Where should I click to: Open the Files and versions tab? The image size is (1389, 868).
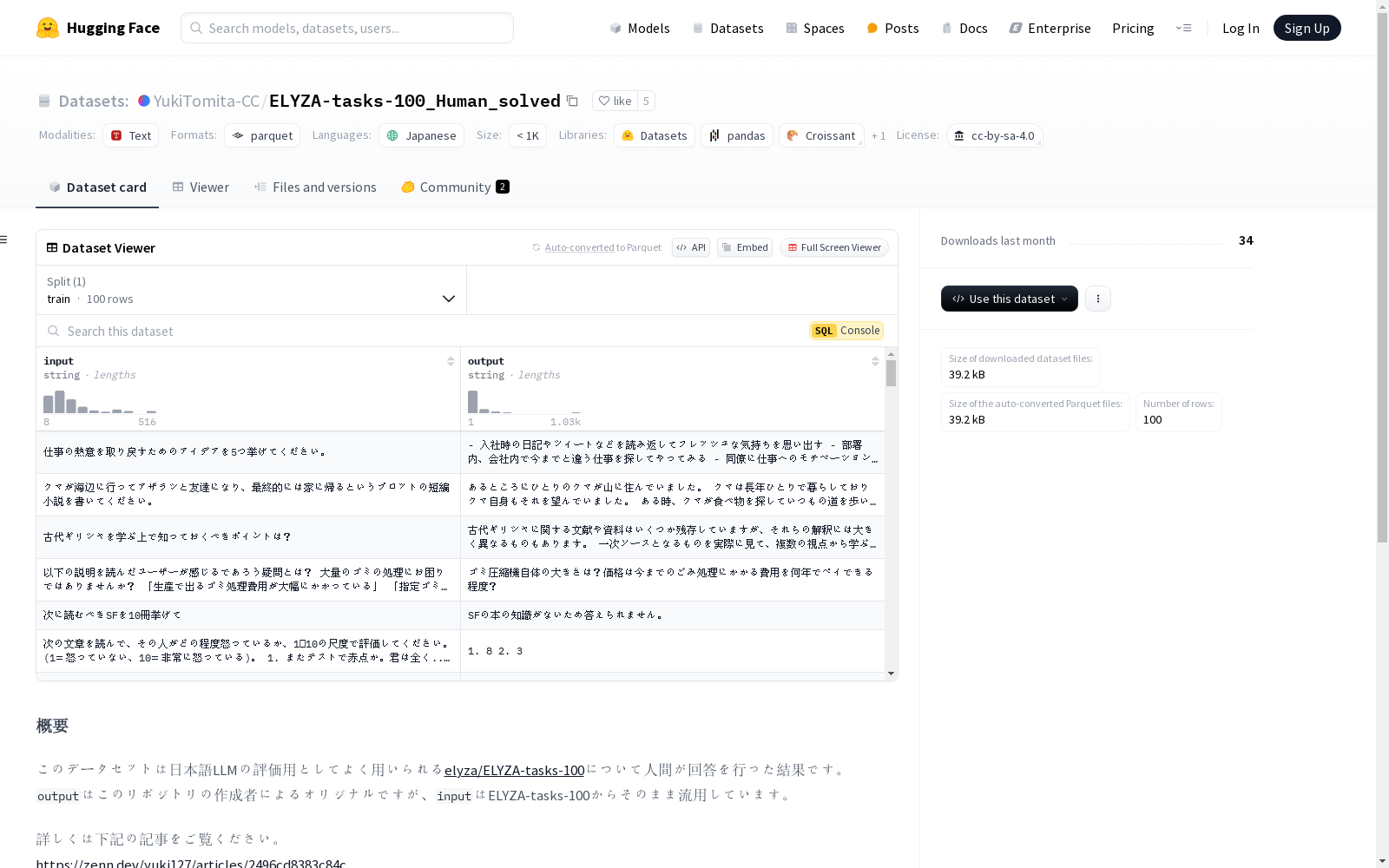(x=315, y=187)
